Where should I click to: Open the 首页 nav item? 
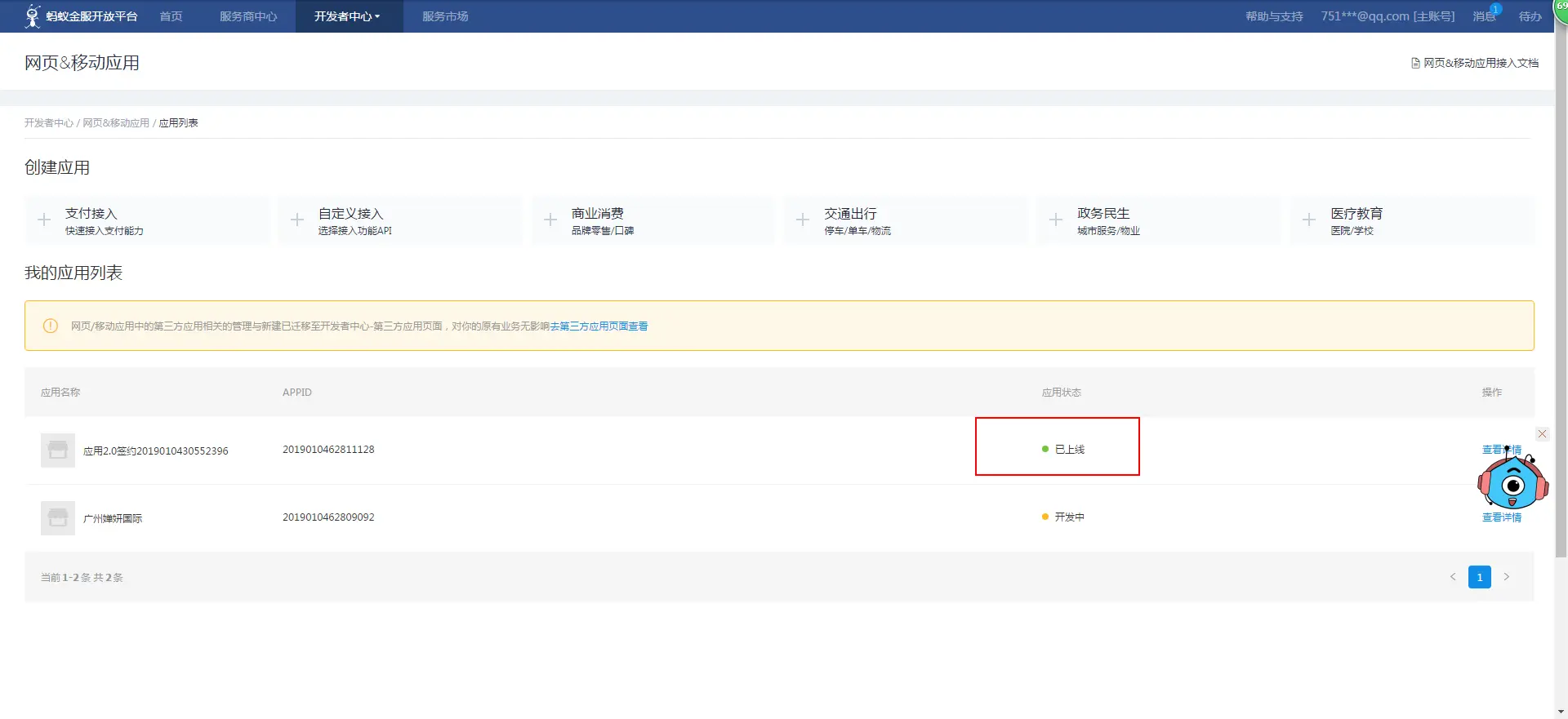171,16
